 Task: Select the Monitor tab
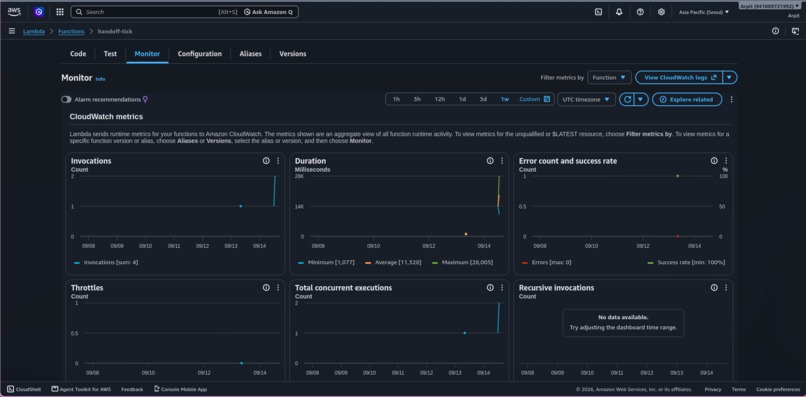147,53
